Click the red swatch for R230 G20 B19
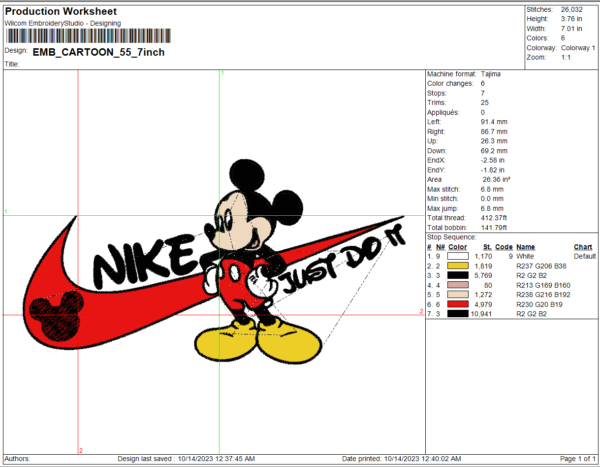 [x=458, y=304]
